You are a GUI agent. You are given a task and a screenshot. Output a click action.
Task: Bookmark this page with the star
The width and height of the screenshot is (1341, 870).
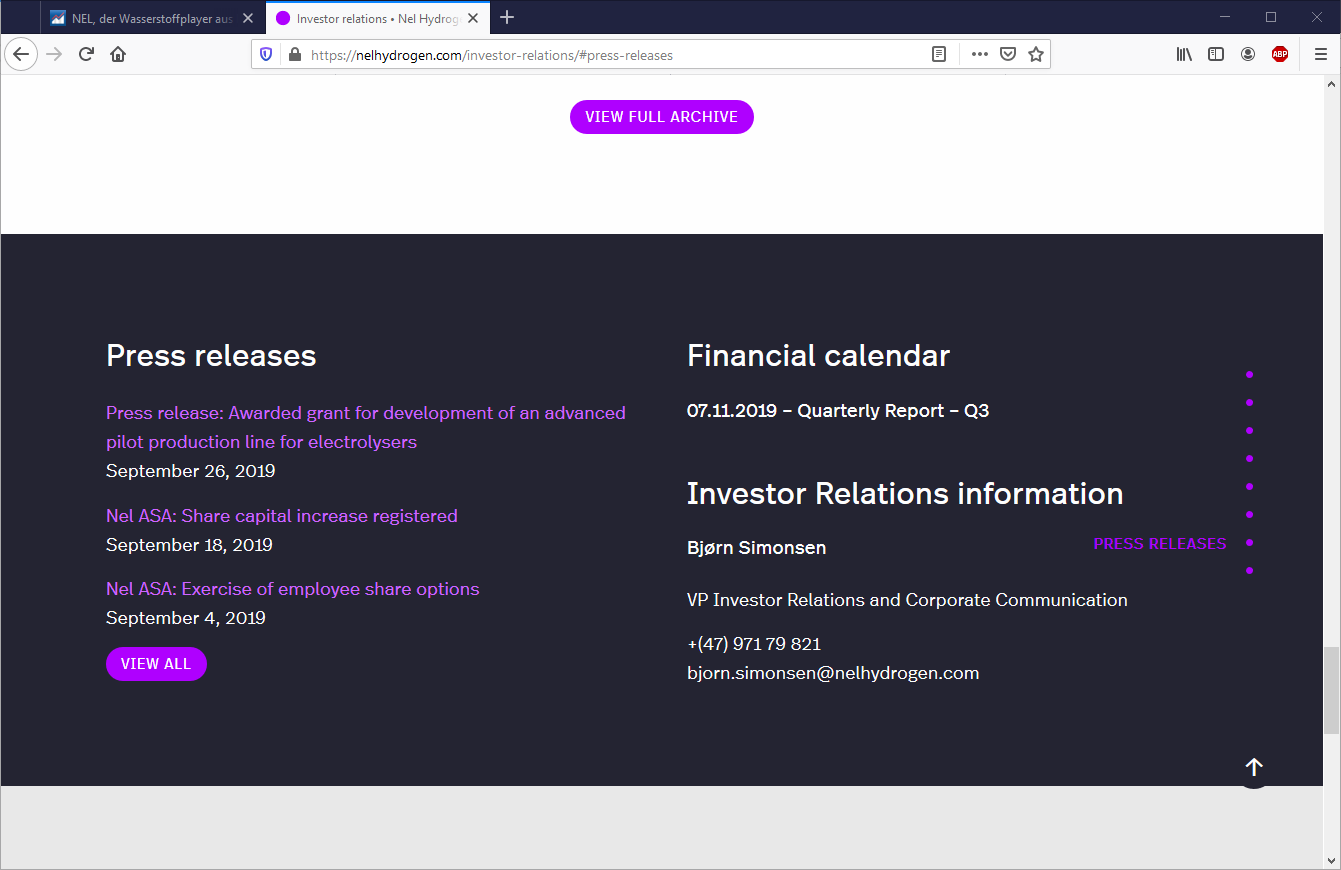[1036, 55]
